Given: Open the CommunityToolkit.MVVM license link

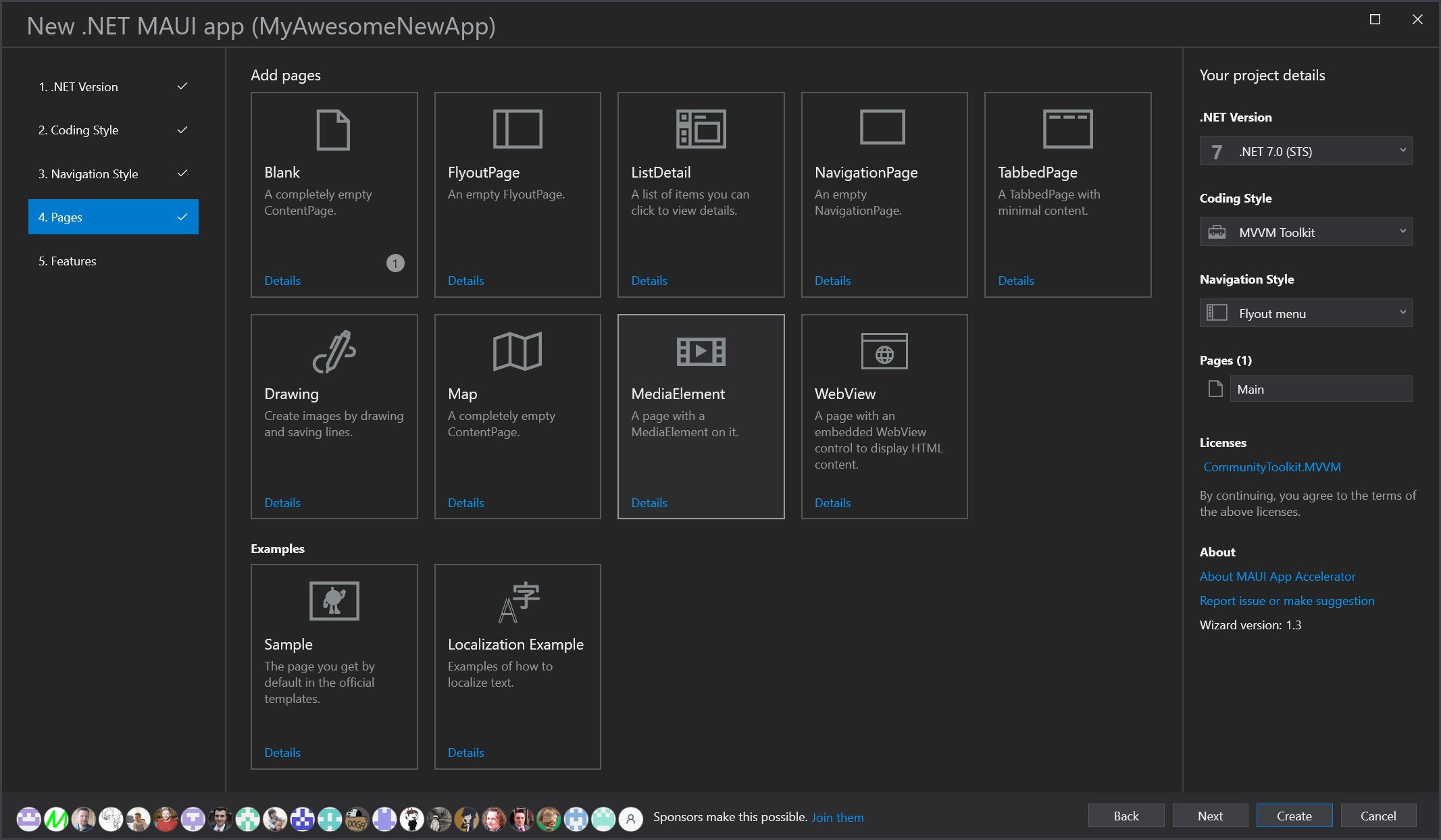Looking at the screenshot, I should 1271,467.
